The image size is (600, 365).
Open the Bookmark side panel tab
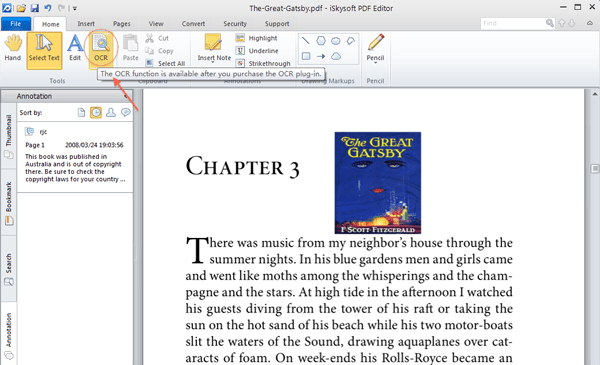pyautogui.click(x=8, y=203)
